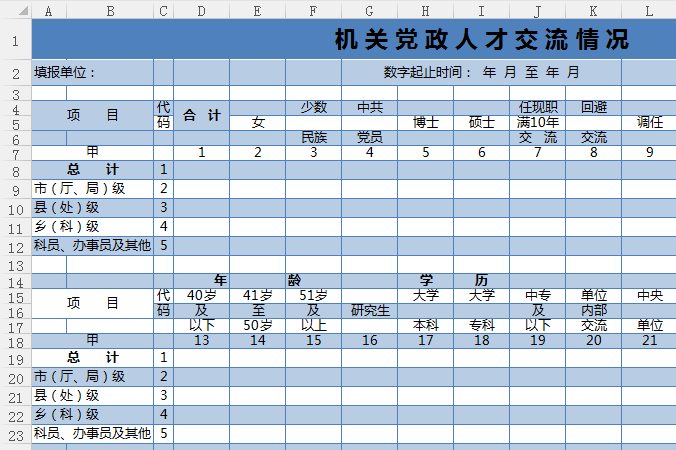Select the 合 计 header cell
Viewport: 676px width, 450px height.
coord(201,115)
